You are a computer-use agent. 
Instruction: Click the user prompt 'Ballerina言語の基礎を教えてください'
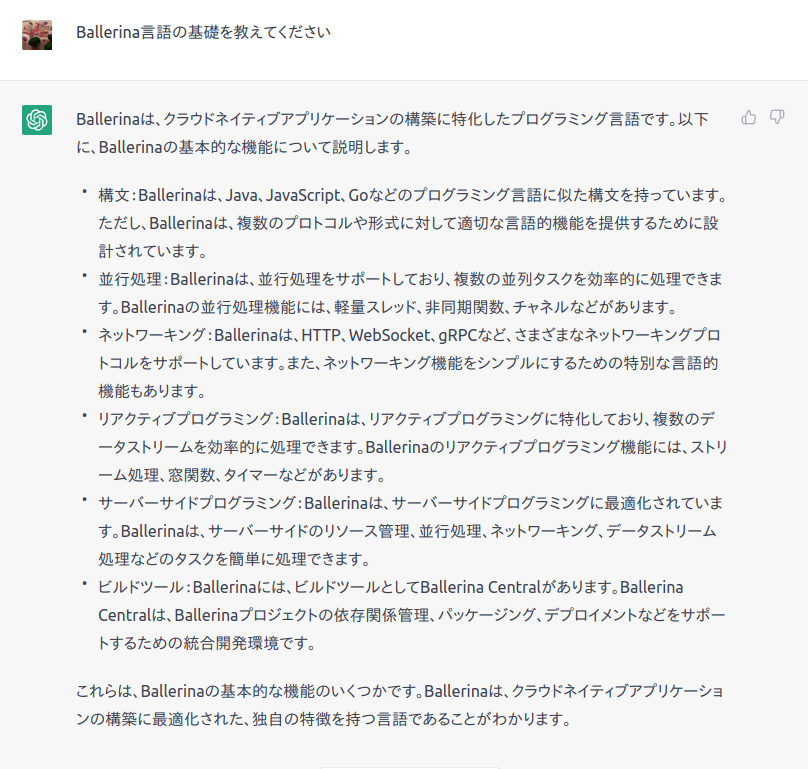203,32
